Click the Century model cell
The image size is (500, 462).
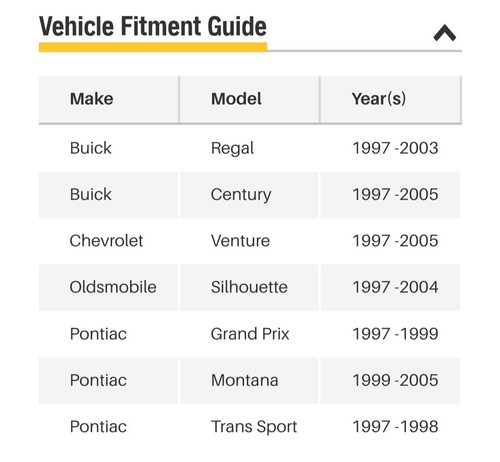[241, 195]
